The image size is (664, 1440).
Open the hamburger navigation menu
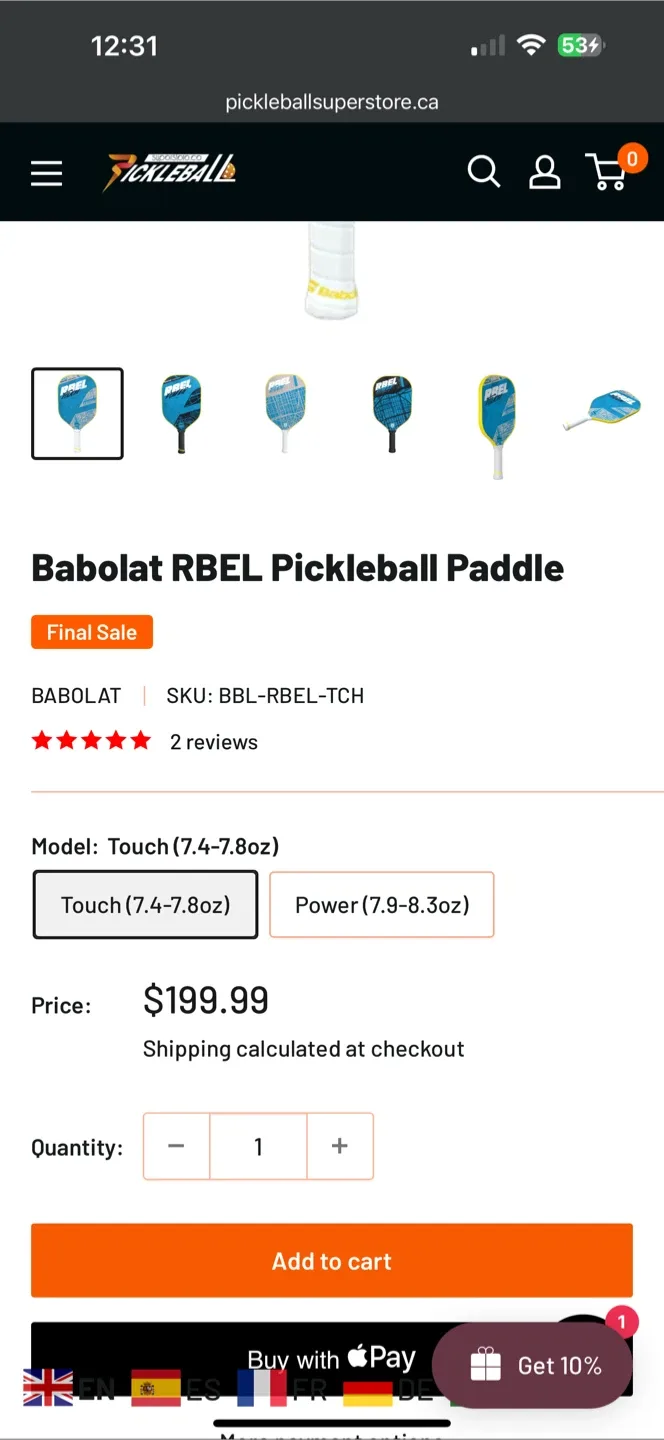[46, 172]
